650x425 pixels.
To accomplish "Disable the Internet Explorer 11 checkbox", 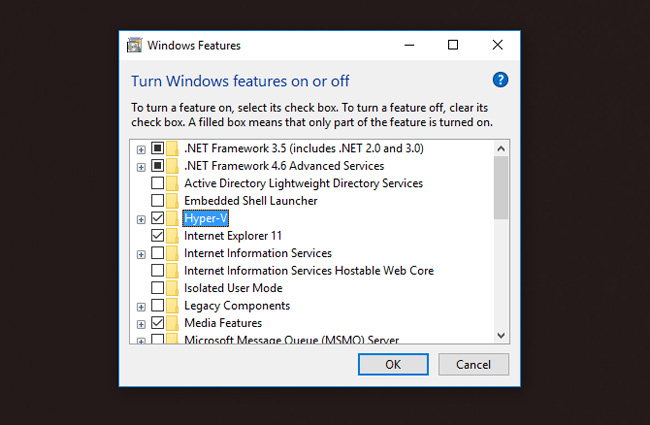I will (157, 236).
